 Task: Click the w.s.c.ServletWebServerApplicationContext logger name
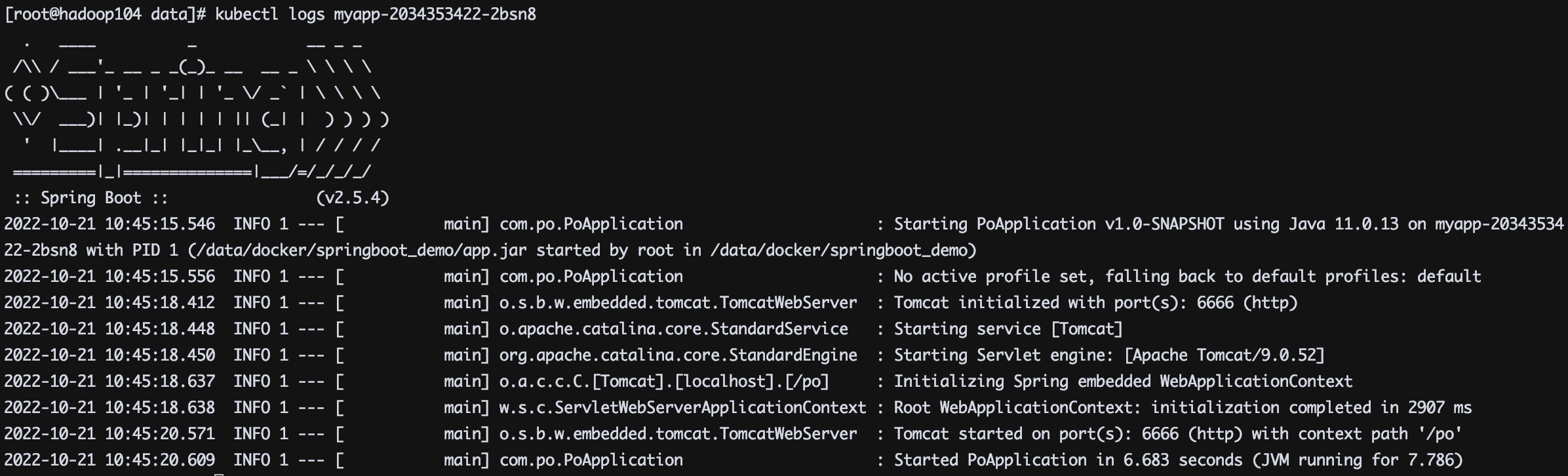point(682,408)
